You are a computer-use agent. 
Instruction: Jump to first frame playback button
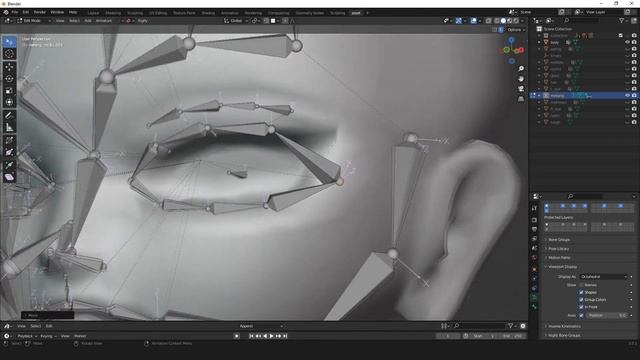click(251, 336)
